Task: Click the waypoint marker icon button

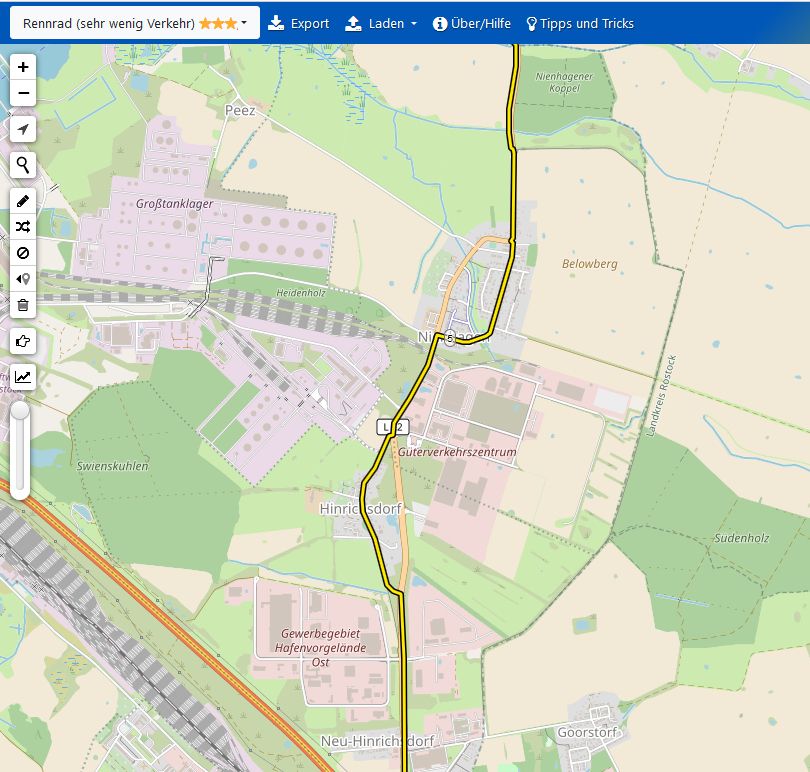Action: tap(24, 279)
